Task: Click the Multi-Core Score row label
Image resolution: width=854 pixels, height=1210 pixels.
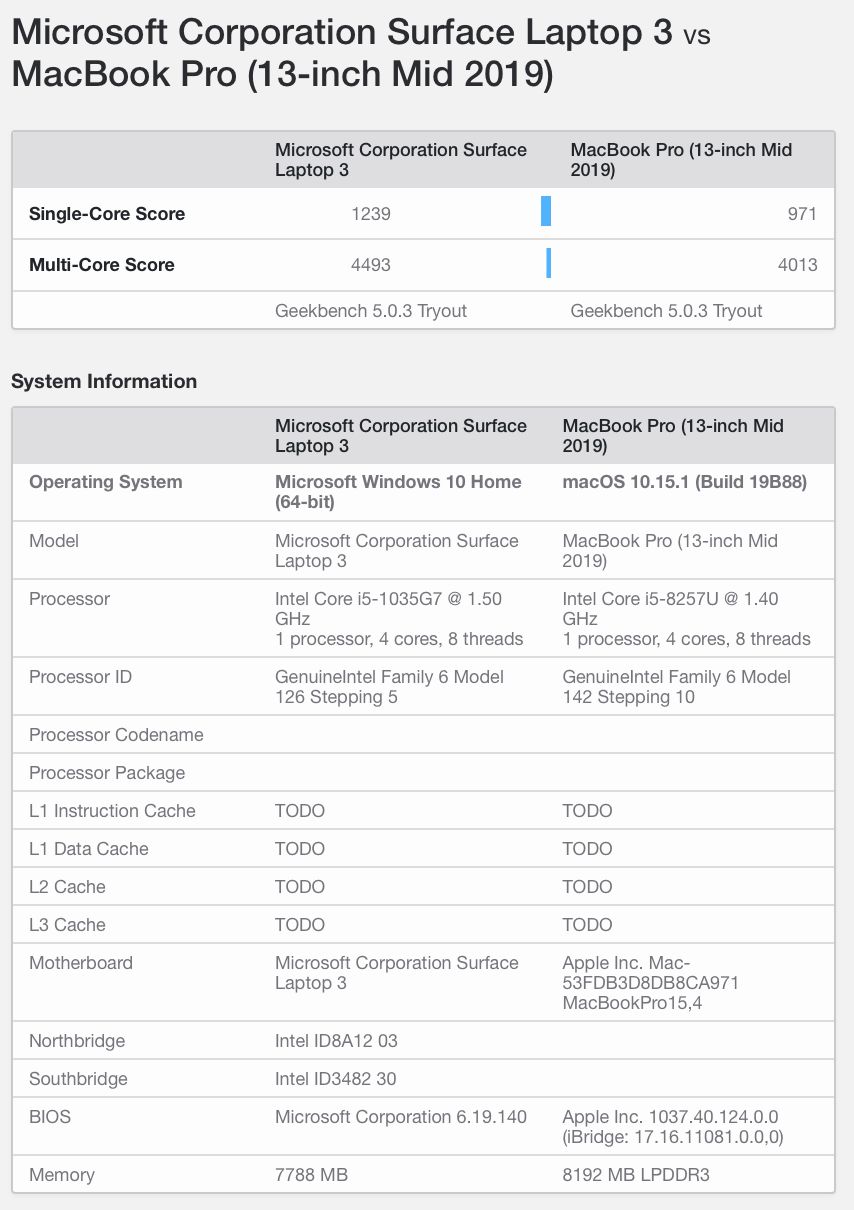Action: (x=102, y=265)
